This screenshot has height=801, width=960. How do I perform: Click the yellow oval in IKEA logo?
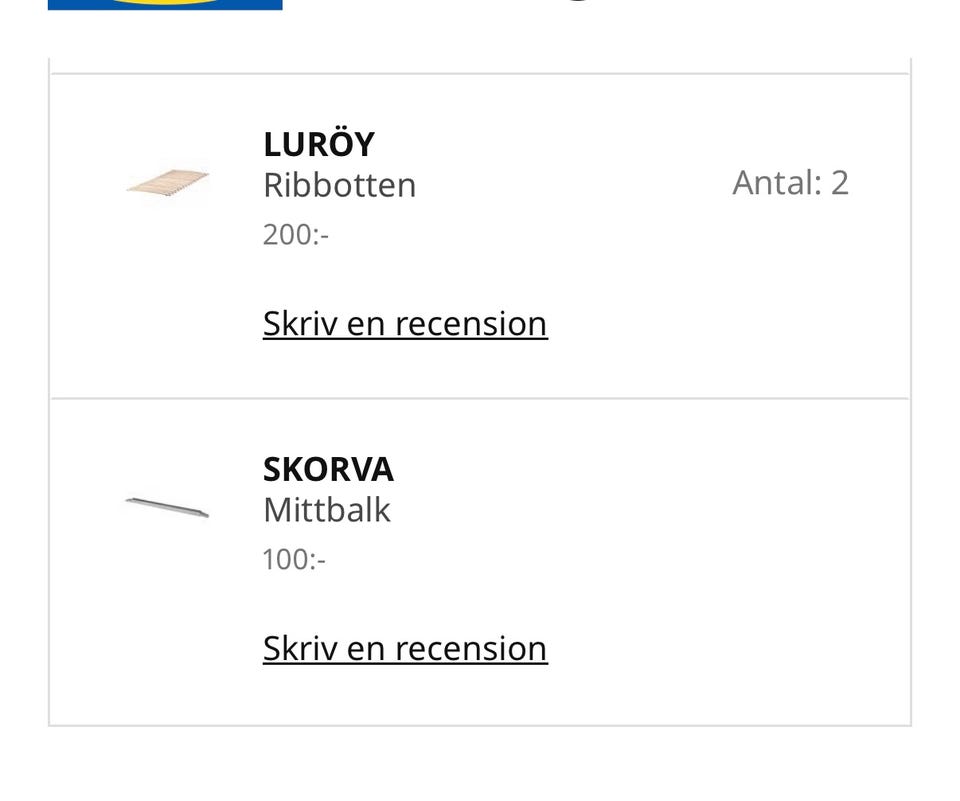coord(165,2)
